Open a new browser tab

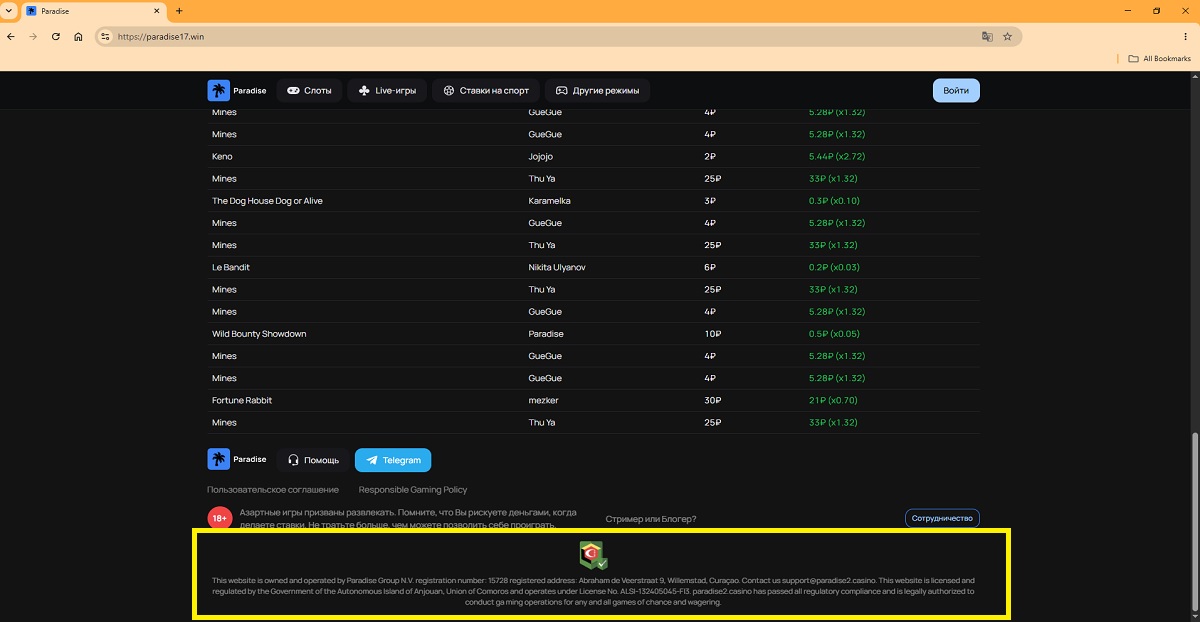(179, 11)
